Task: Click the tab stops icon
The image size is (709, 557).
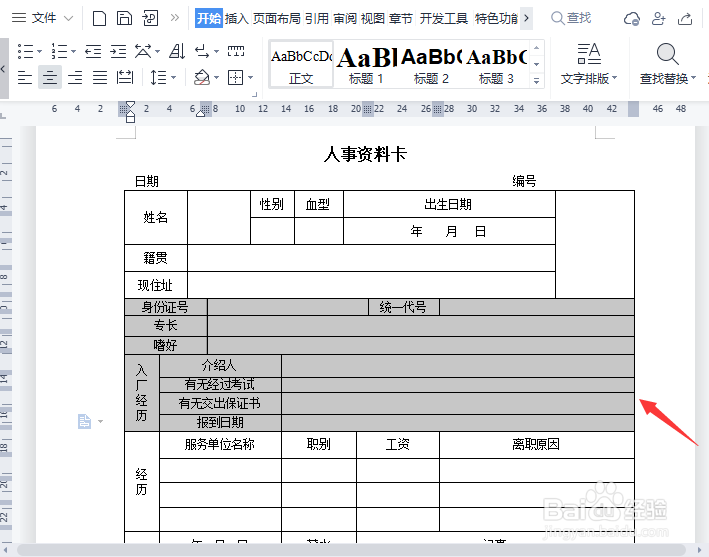Action: click(236, 51)
